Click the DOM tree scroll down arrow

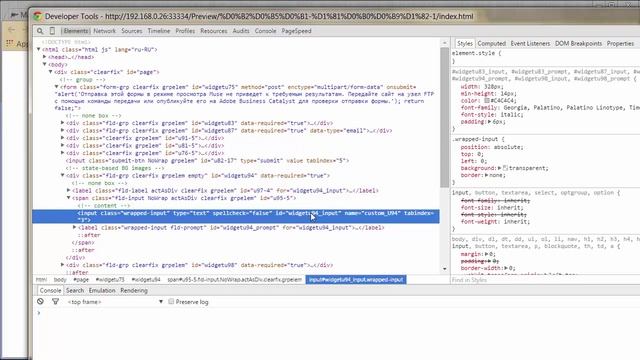[x=444, y=269]
